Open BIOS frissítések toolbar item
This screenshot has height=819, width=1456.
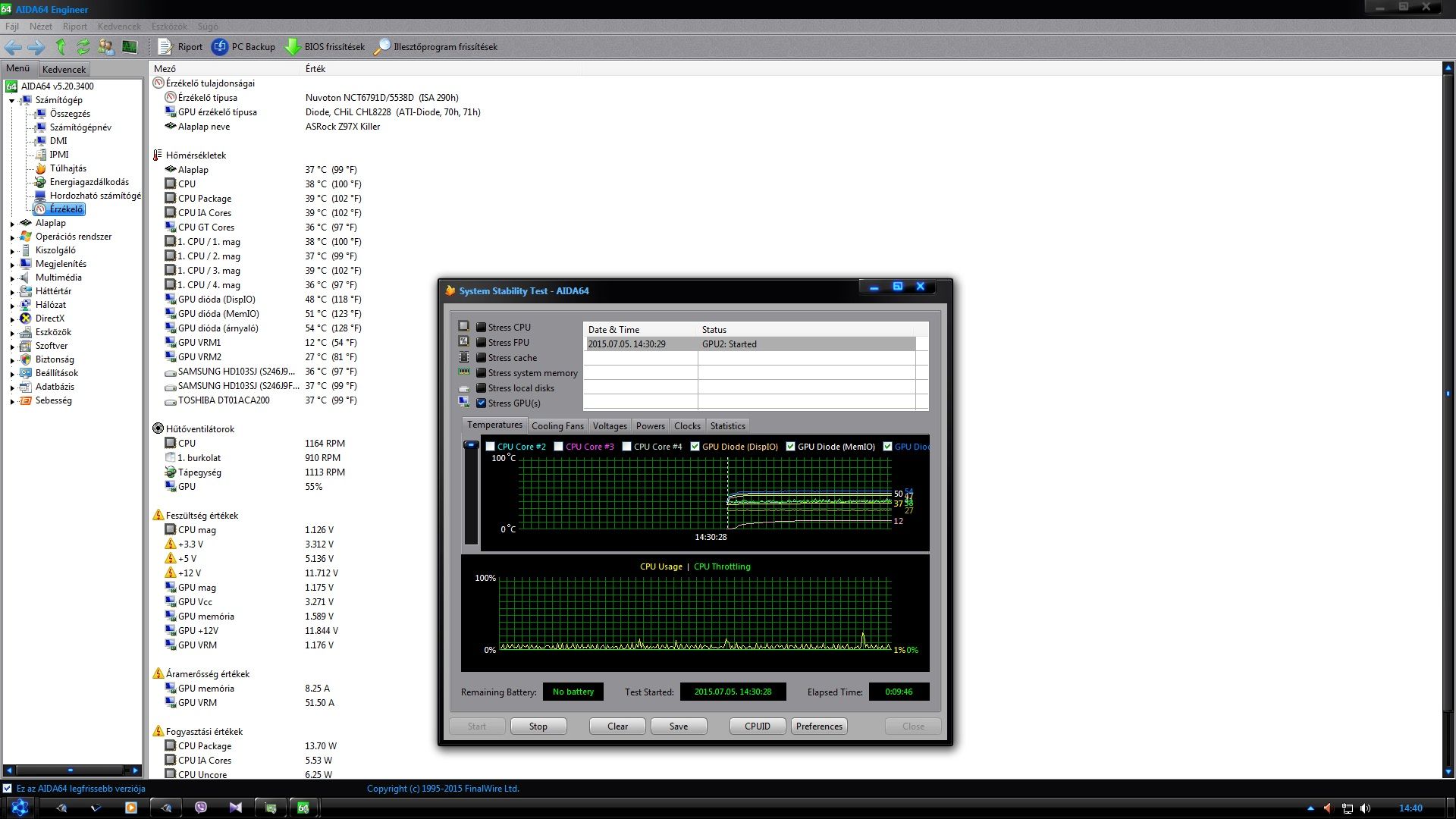click(x=325, y=47)
